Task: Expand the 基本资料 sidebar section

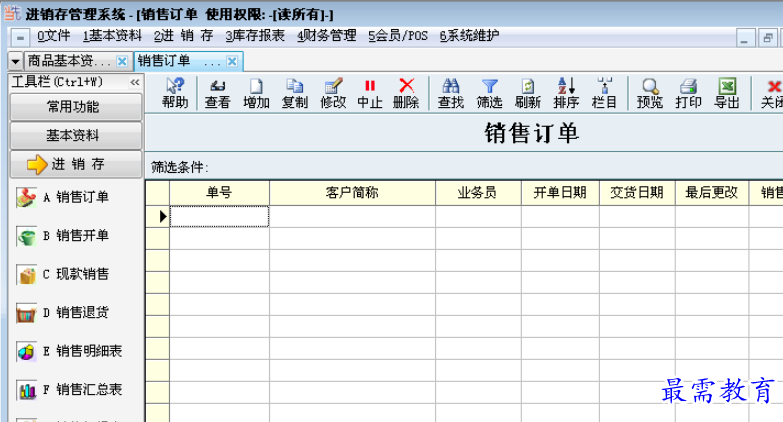Action: tap(75, 135)
